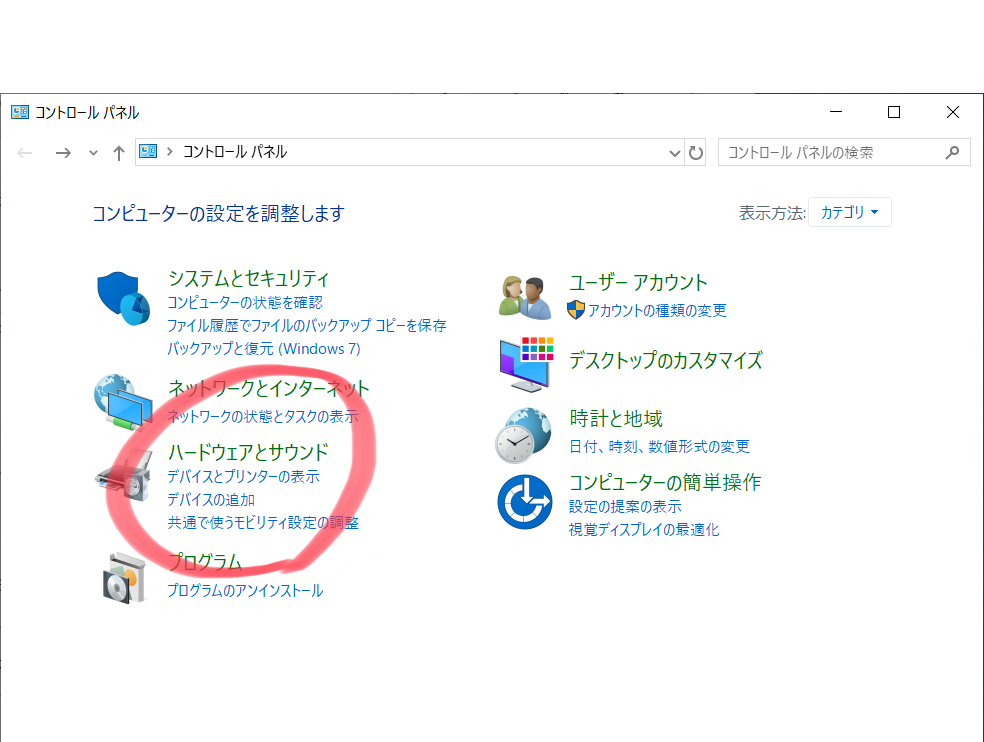This screenshot has height=742, width=984.
Task: Click the System and Security shield icon
Action: 122,297
